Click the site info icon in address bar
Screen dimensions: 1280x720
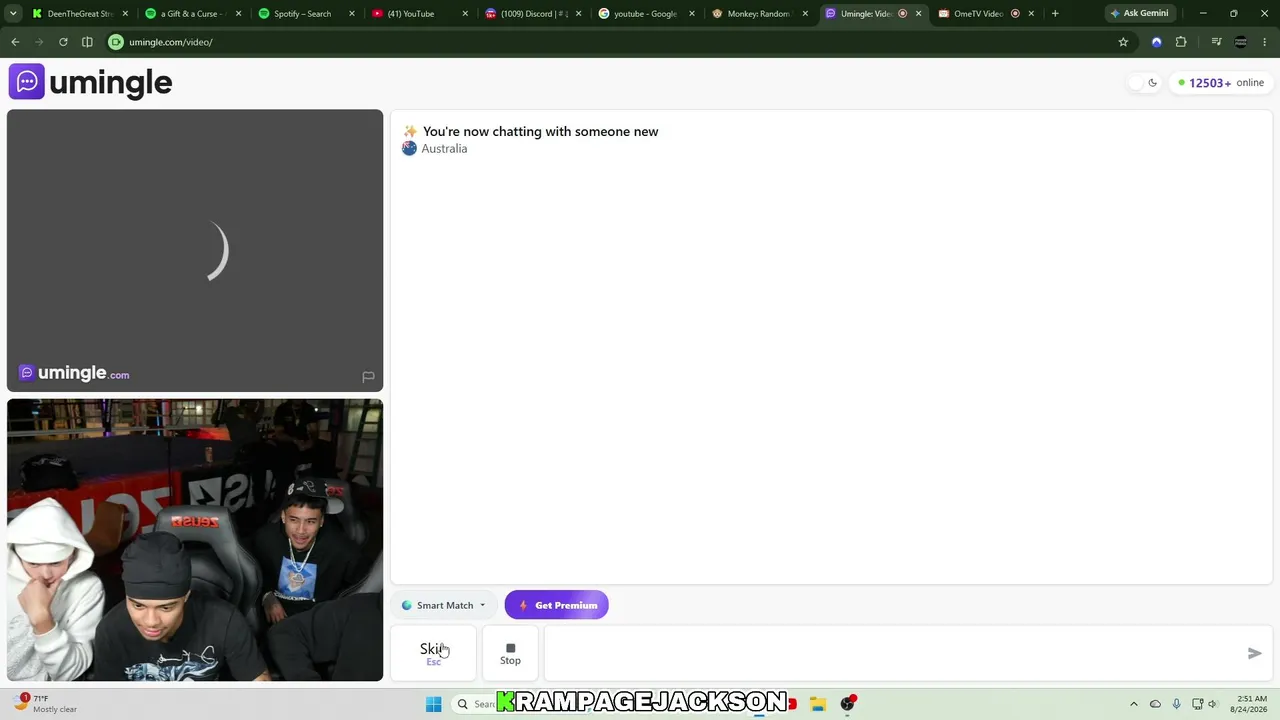tap(116, 42)
